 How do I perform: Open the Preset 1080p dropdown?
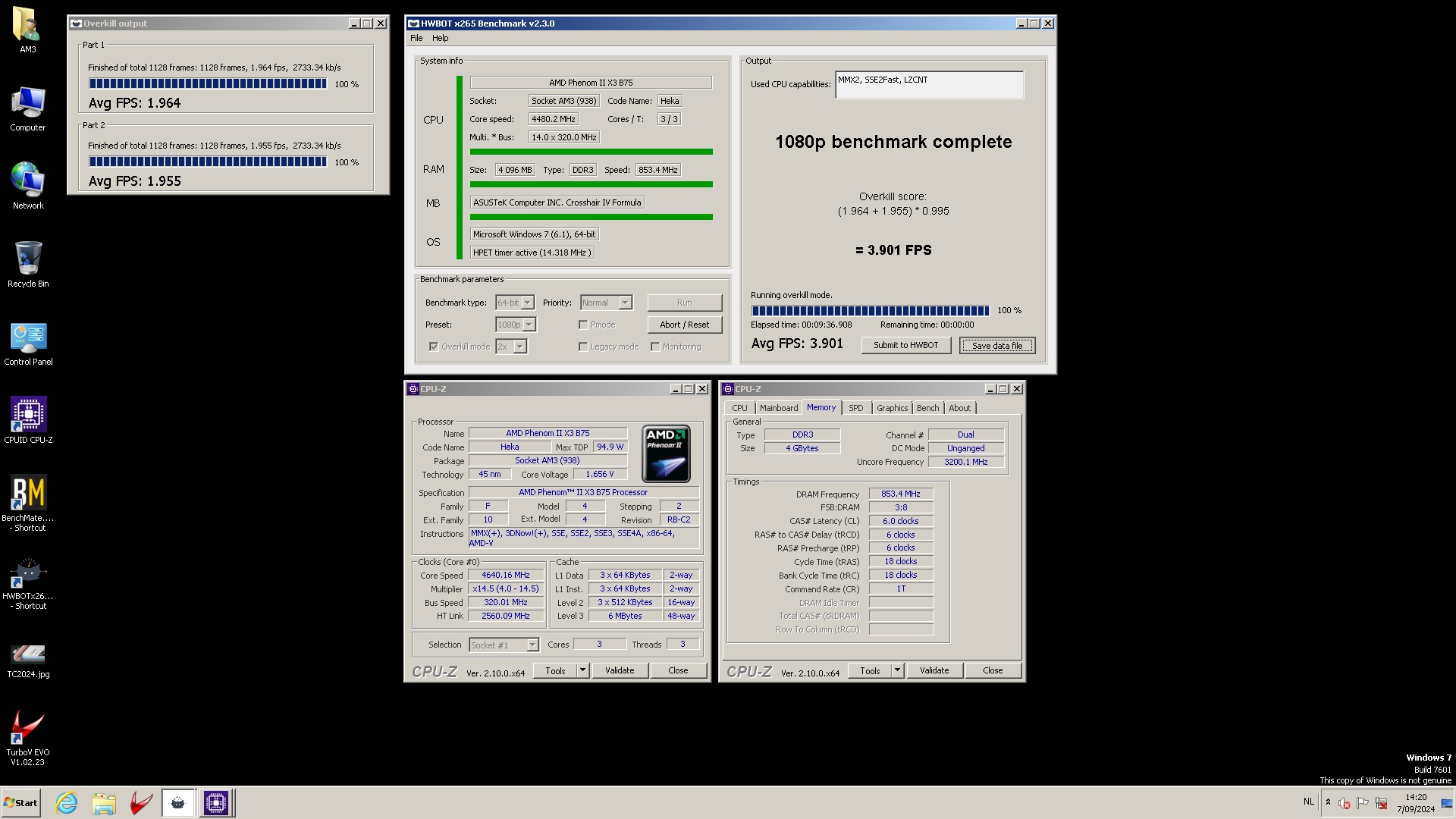pyautogui.click(x=516, y=325)
